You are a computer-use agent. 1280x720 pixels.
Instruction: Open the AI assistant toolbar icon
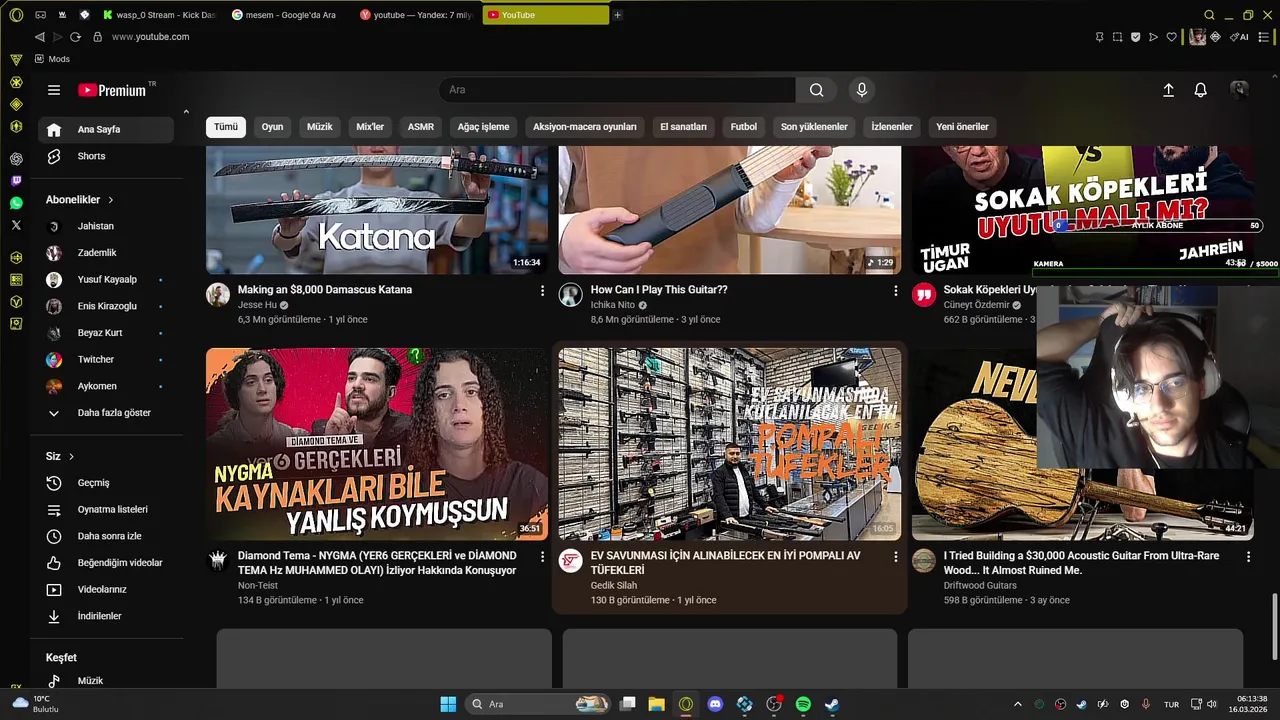1239,37
